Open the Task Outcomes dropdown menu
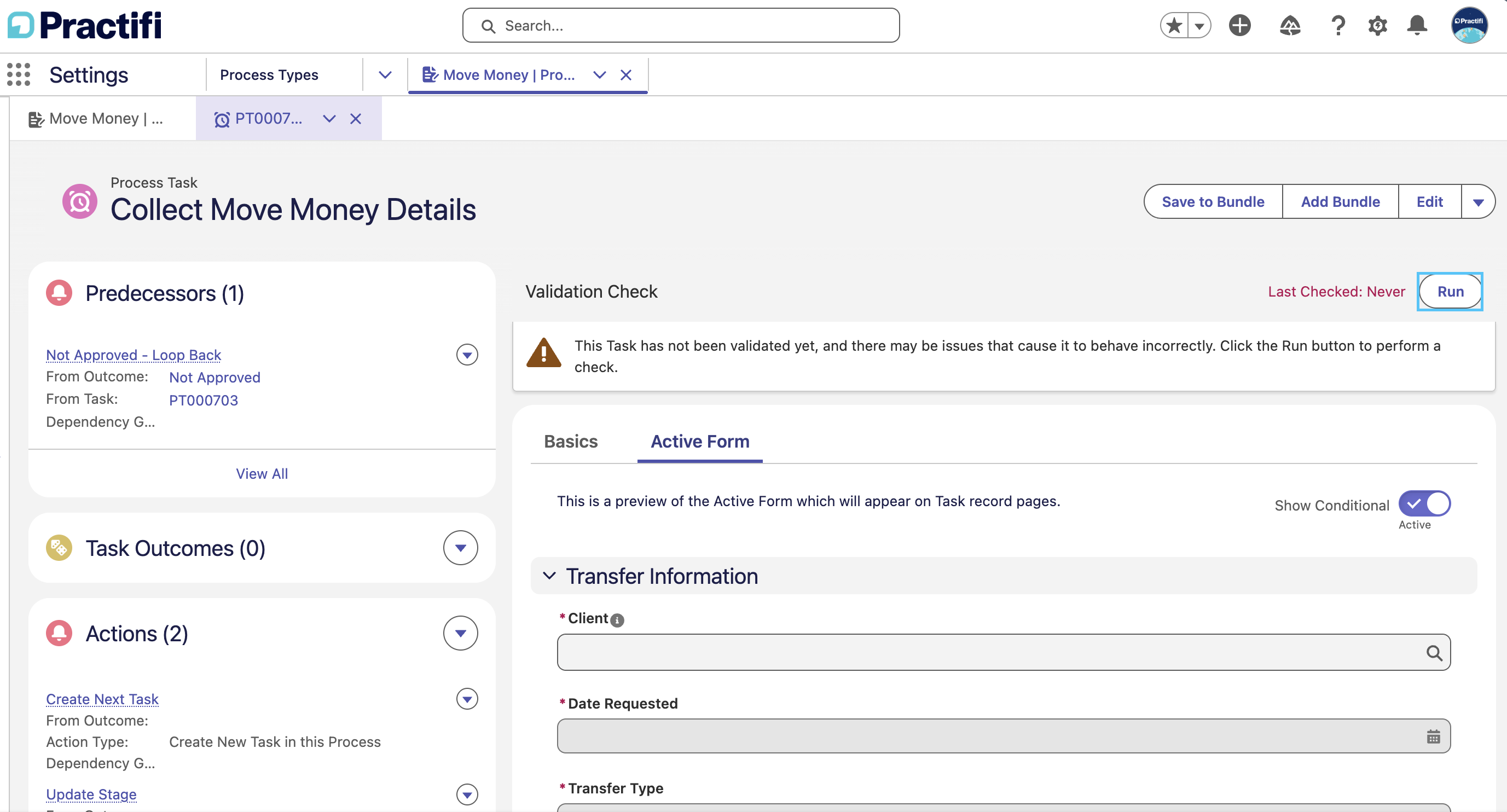The image size is (1507, 812). point(460,548)
